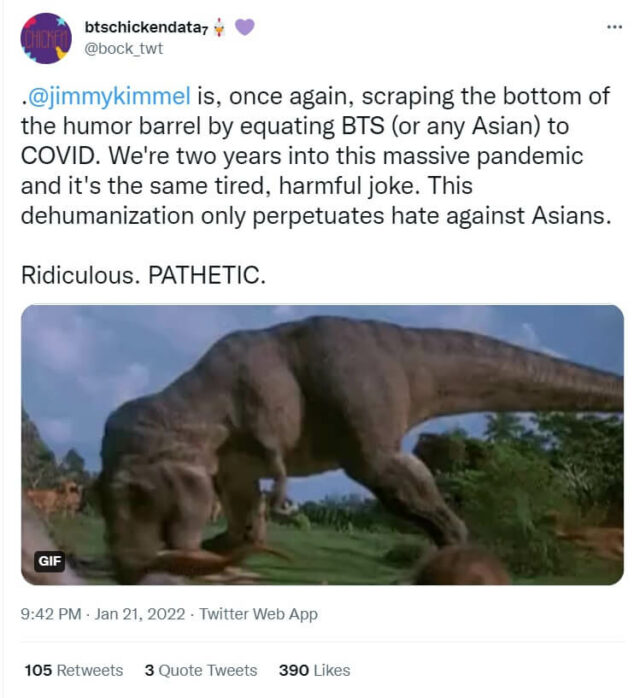Screen dimensions: 640x698
Task: Open the three-dot more options menu
Action: point(614,27)
